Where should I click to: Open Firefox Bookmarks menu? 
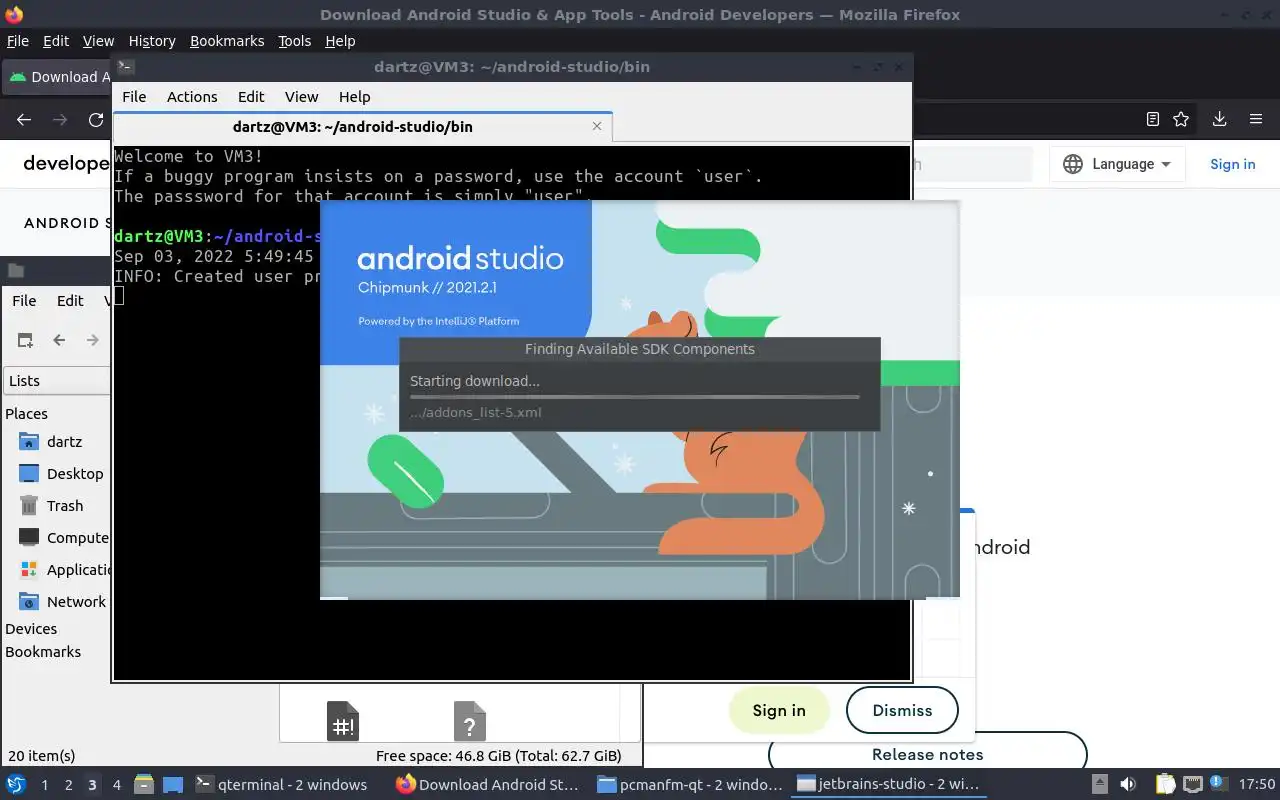click(227, 41)
